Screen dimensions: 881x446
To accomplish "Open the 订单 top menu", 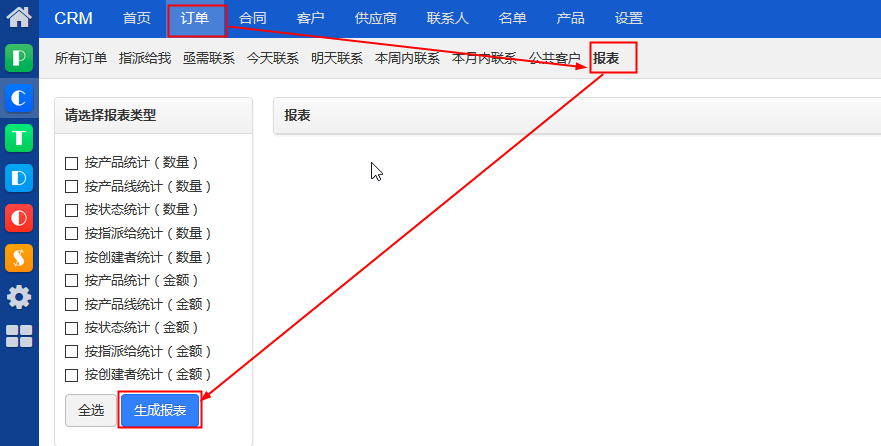I will coord(195,19).
